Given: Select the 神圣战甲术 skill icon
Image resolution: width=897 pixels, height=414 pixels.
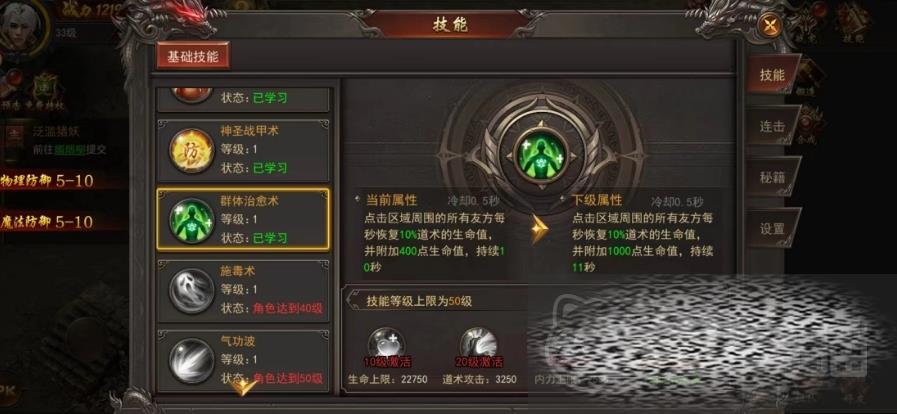Looking at the screenshot, I should [x=192, y=150].
